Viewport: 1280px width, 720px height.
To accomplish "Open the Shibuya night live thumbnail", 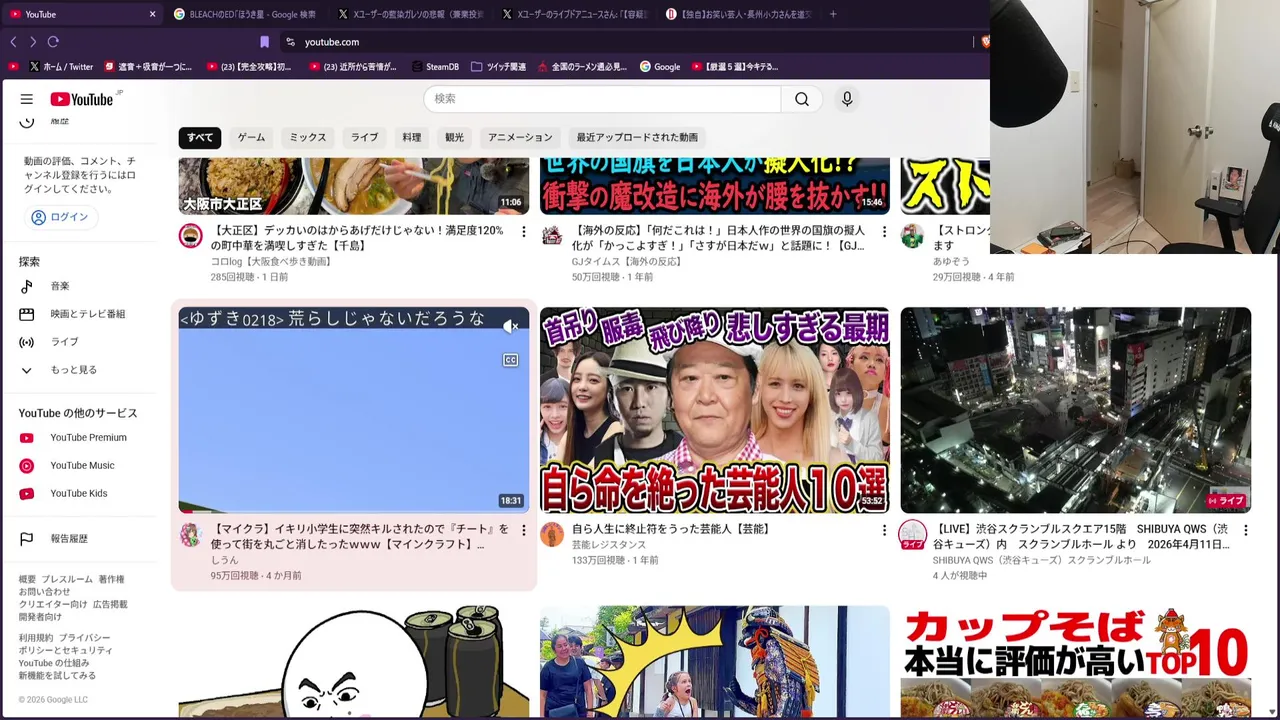I will [x=1075, y=410].
